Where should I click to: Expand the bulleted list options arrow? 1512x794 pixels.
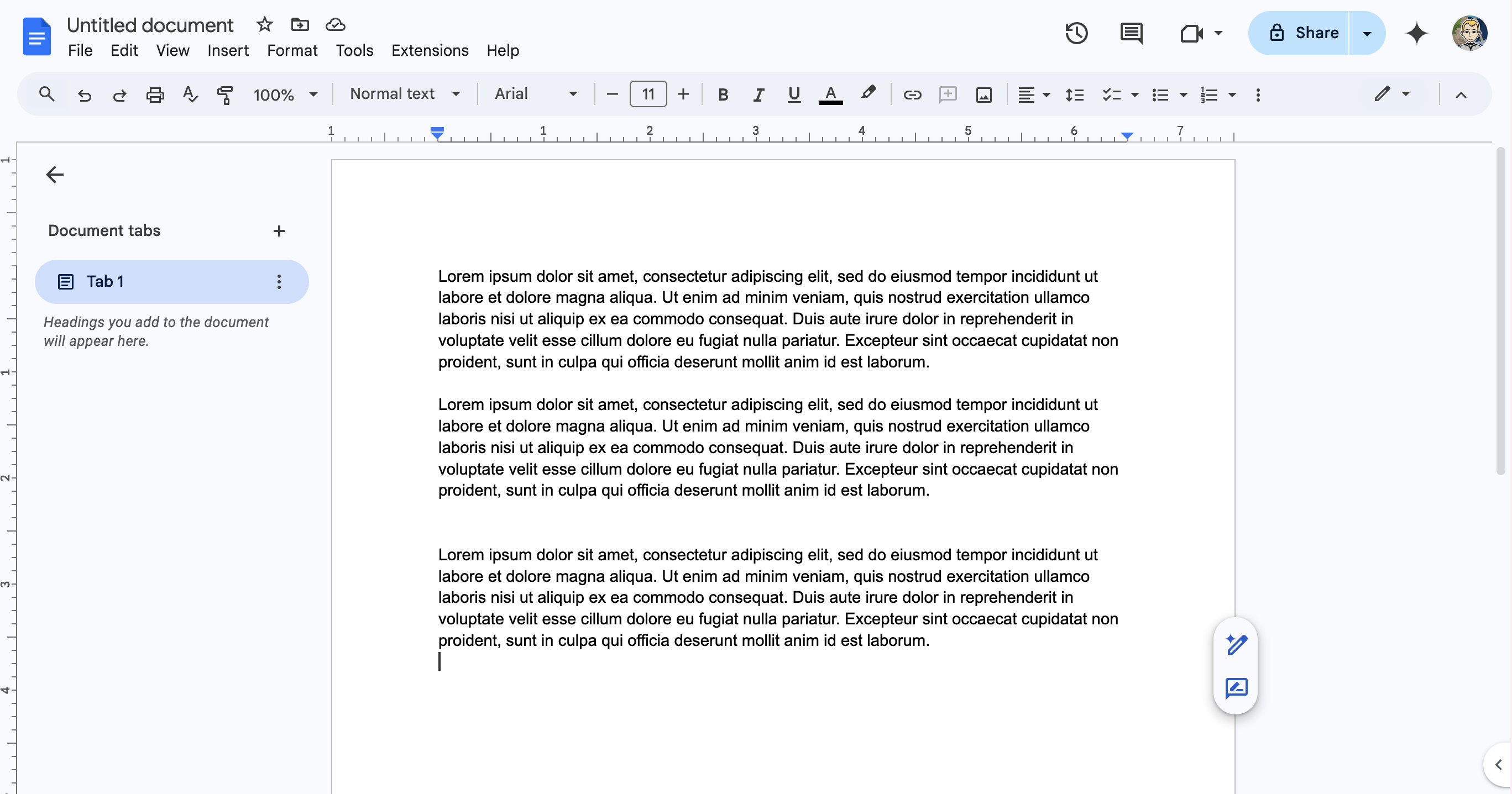(1183, 94)
